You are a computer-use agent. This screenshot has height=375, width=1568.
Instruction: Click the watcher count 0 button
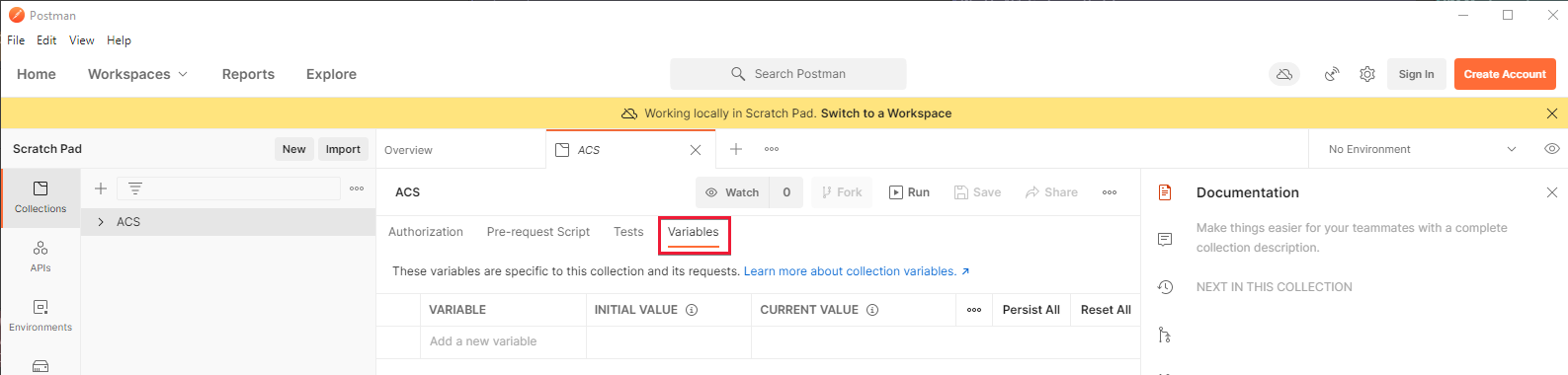coord(786,192)
